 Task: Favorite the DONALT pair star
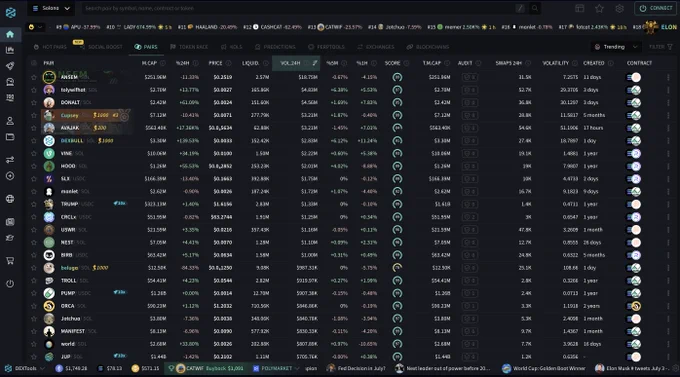[x=34, y=103]
